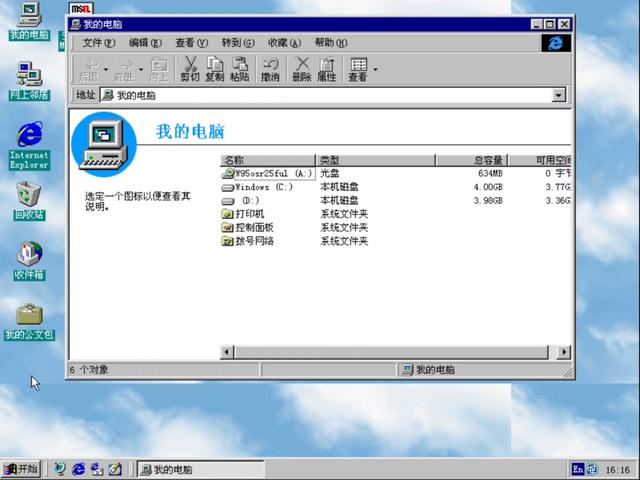
Task: Click the En language indicator in tray
Action: (x=578, y=469)
